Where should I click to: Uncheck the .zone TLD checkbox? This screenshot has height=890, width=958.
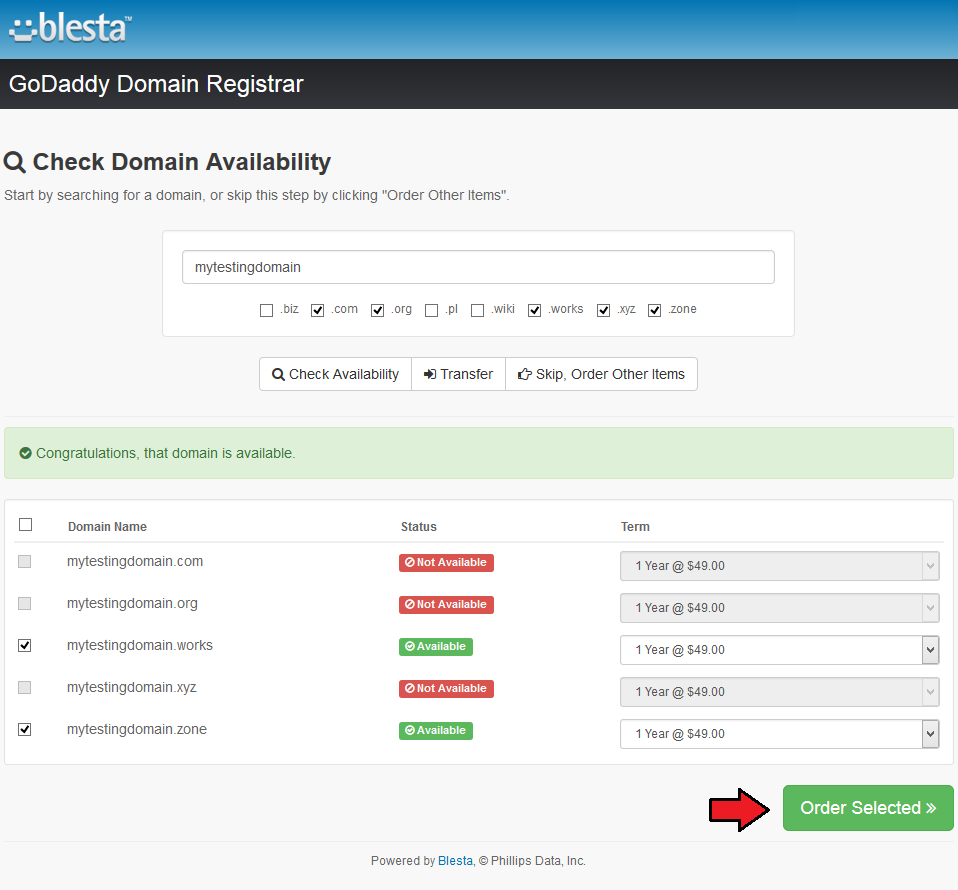pyautogui.click(x=654, y=310)
